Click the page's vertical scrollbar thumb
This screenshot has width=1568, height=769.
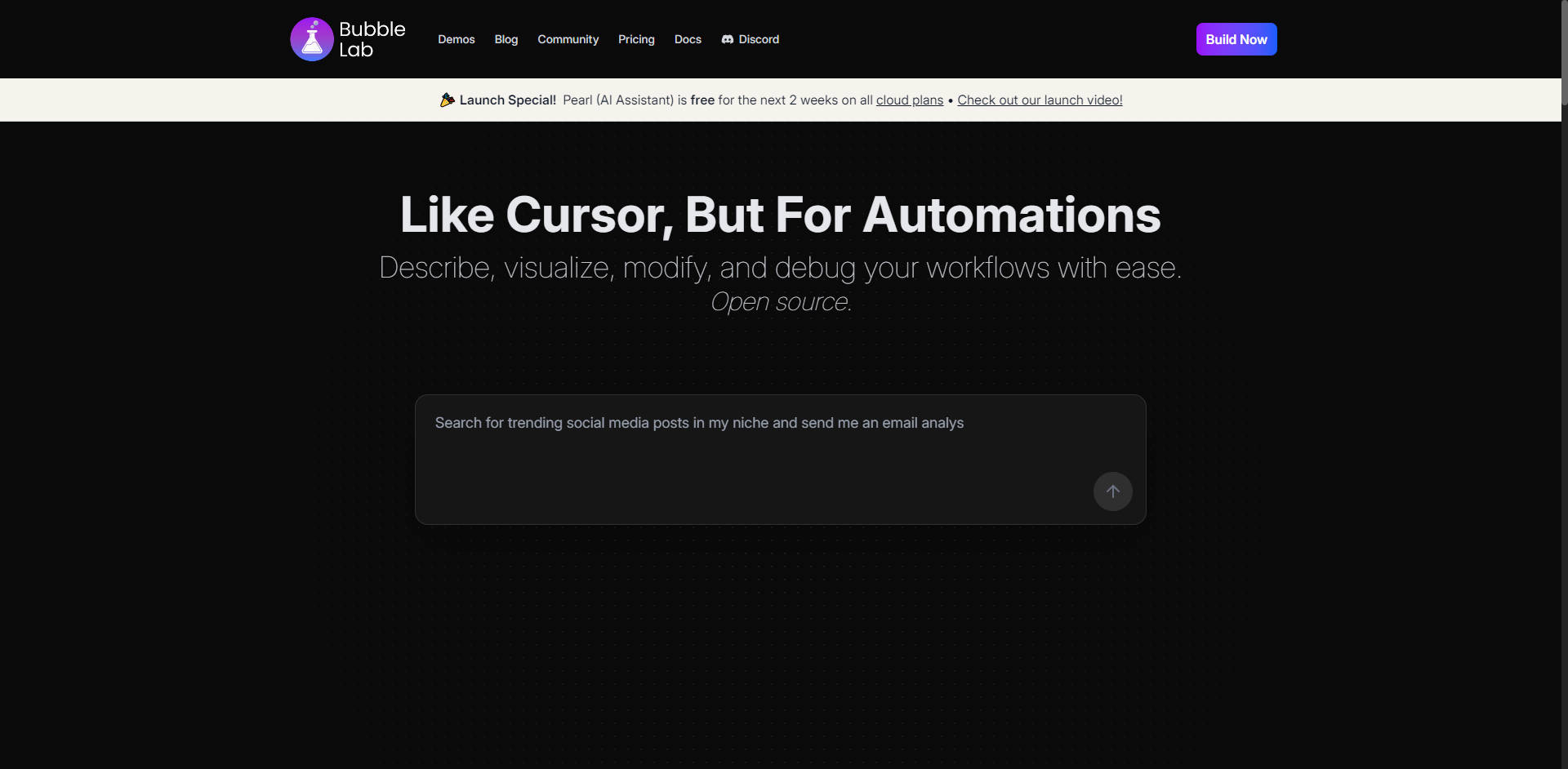[1564, 52]
